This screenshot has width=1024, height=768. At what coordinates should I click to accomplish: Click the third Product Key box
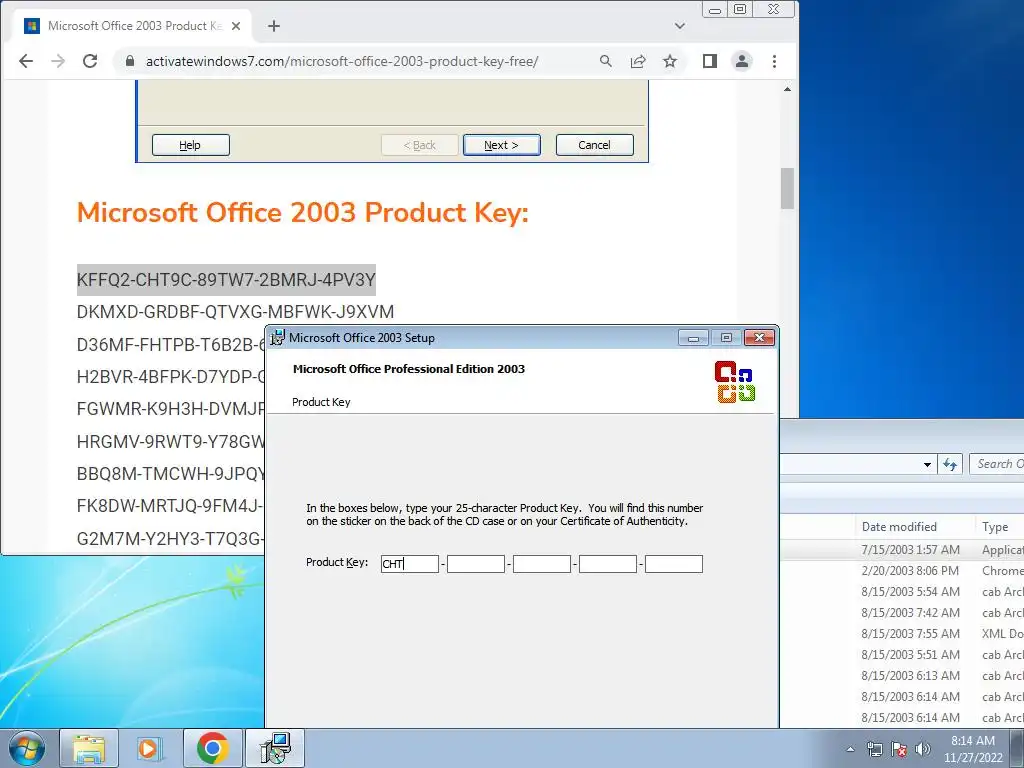(x=541, y=564)
